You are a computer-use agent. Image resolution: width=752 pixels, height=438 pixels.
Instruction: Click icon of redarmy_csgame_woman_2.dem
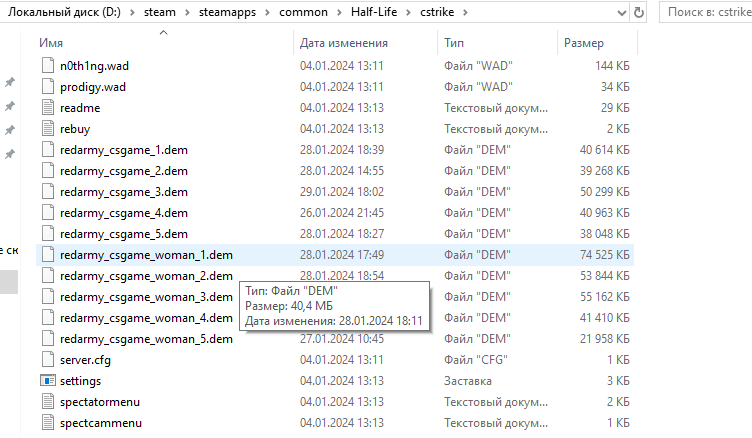(x=48, y=276)
